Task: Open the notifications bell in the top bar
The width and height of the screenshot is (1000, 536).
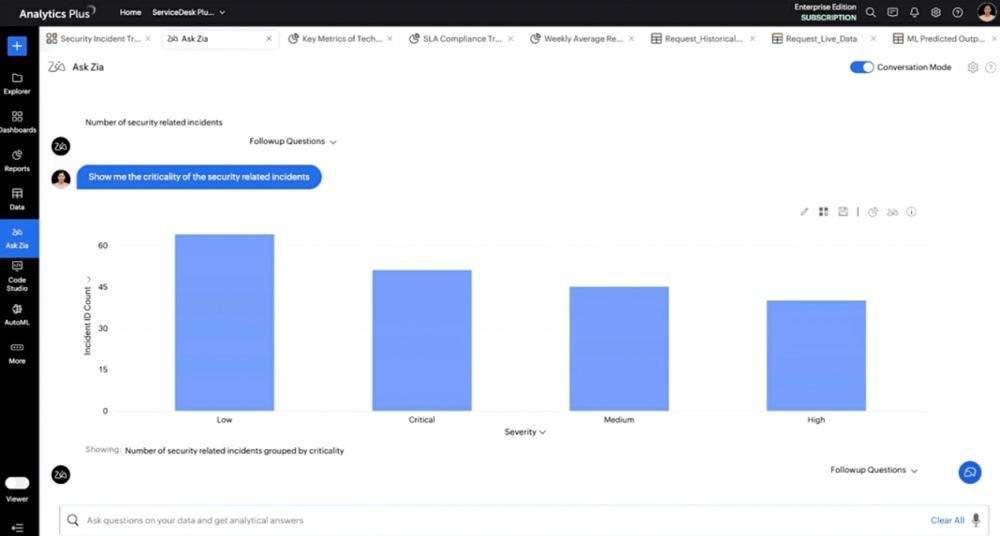Action: click(x=914, y=13)
